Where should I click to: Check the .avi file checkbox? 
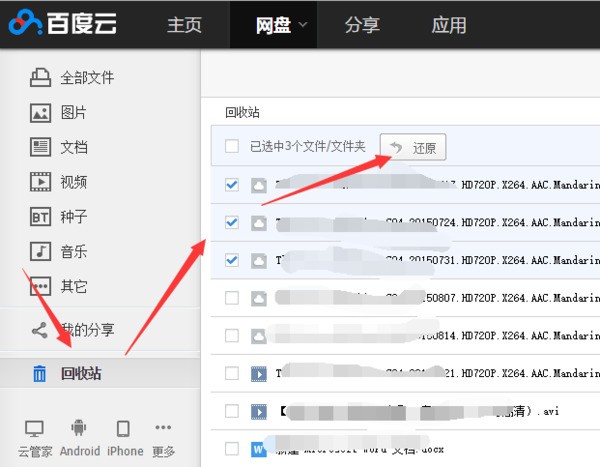click(x=232, y=411)
